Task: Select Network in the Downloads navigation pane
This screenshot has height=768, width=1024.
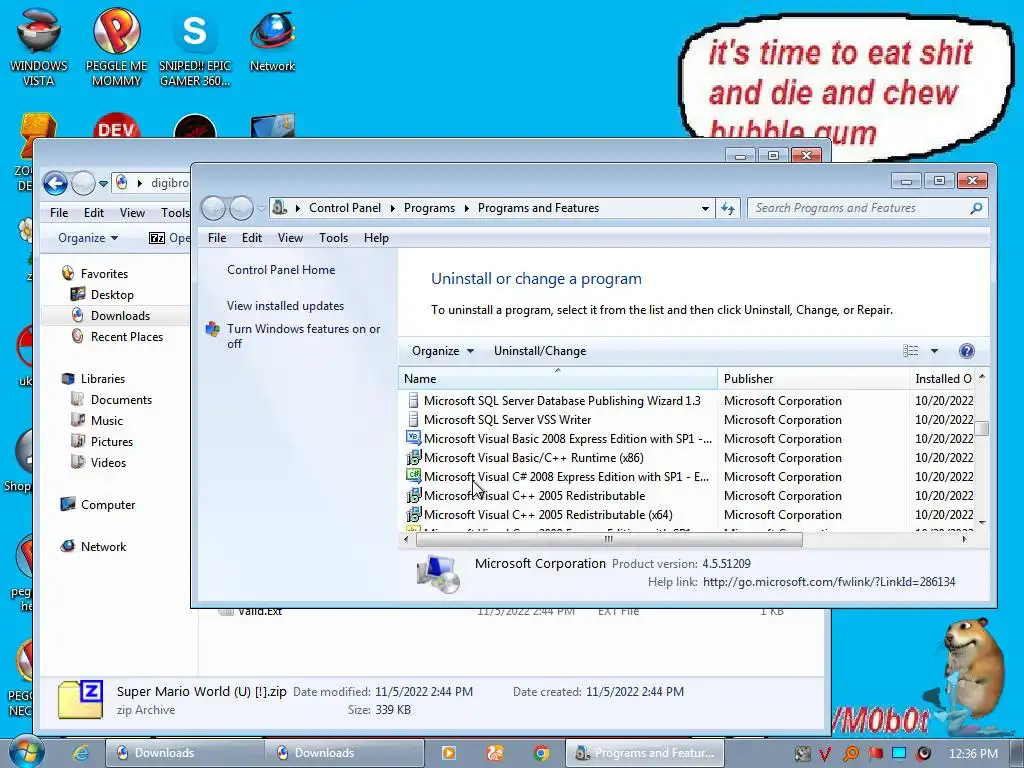Action: point(103,547)
